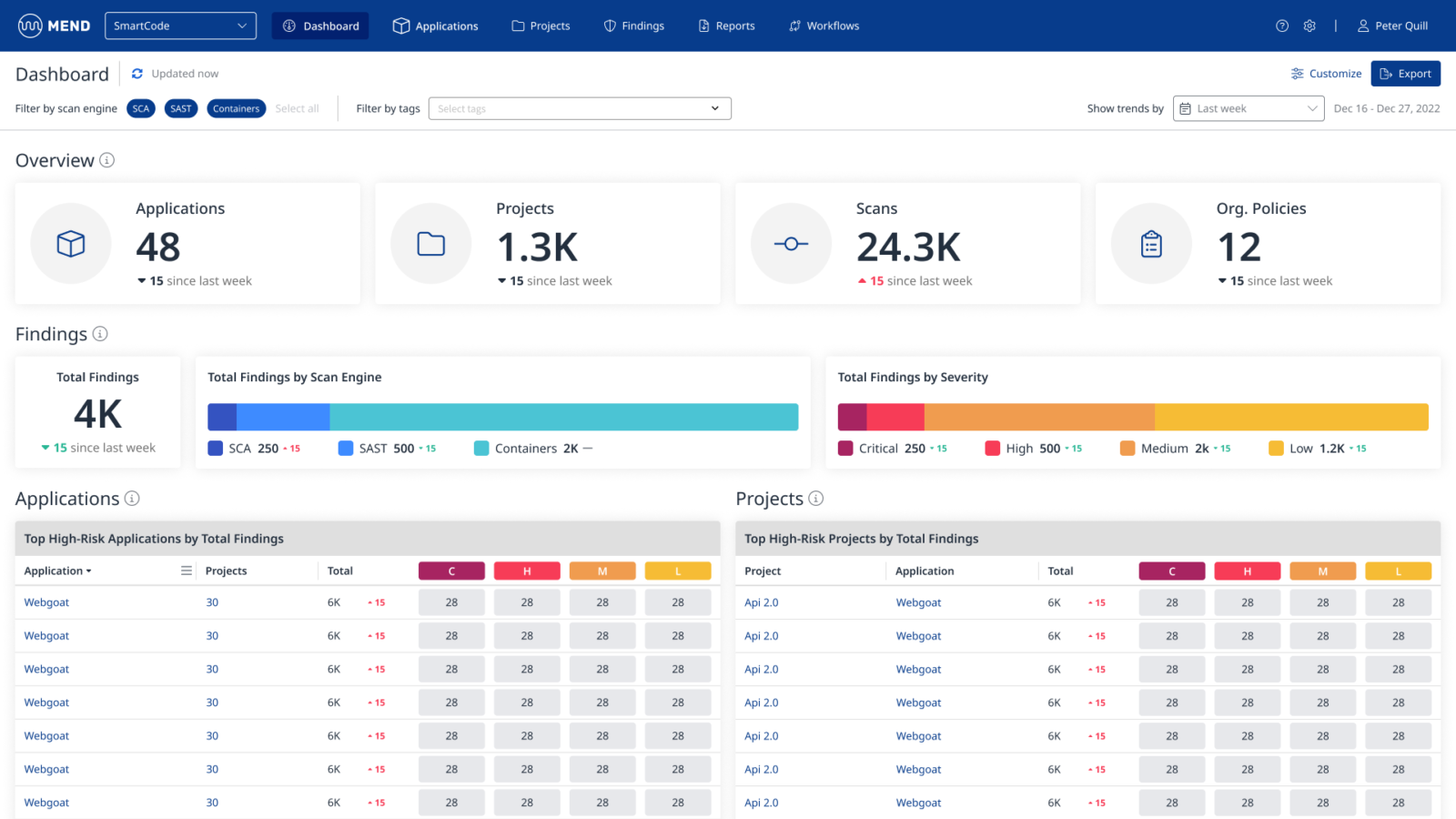Click the H severity header in Projects table
Image resolution: width=1456 pixels, height=819 pixels.
point(1248,571)
